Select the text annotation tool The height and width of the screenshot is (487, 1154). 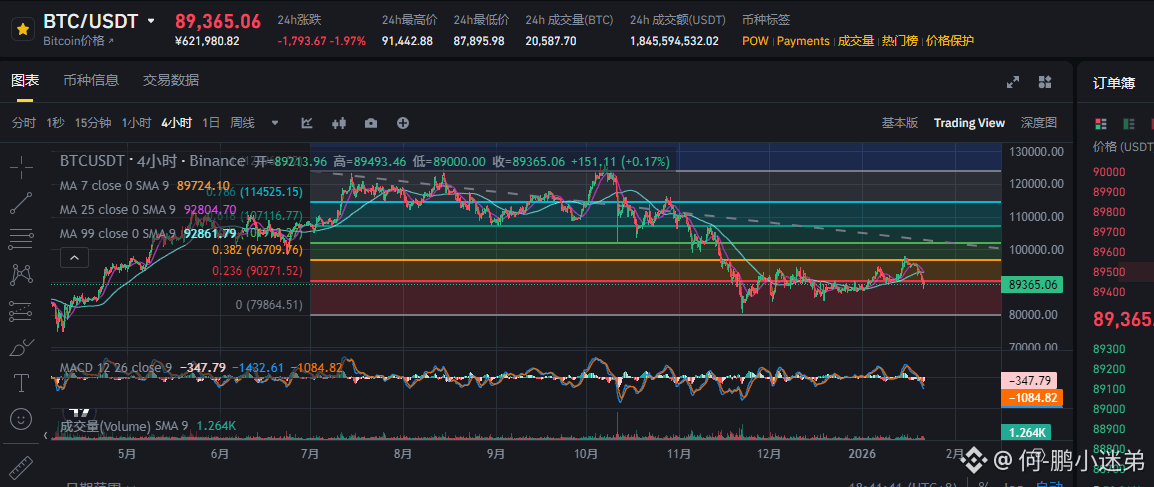(x=21, y=383)
